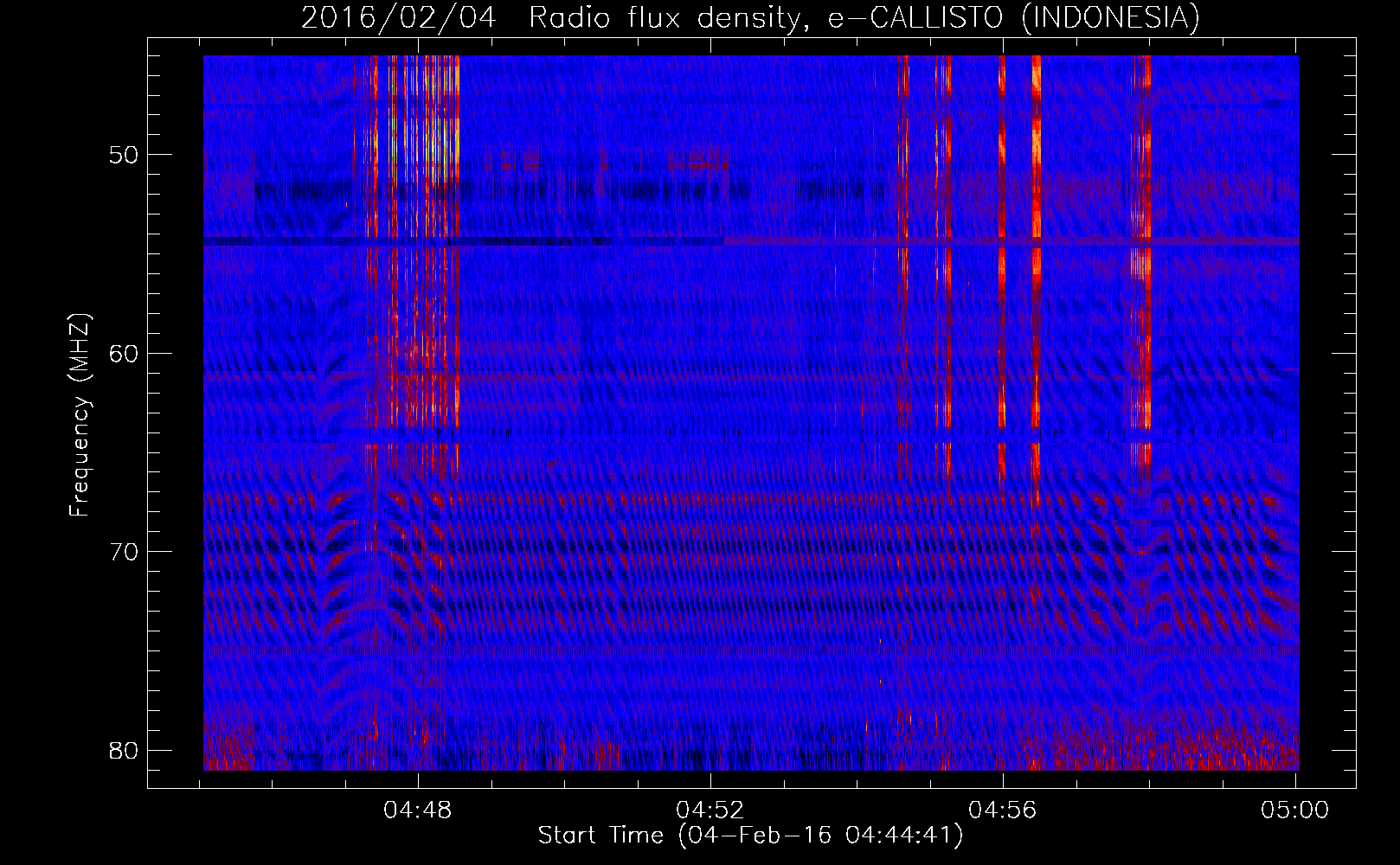
Task: Click the 80 frequency tick label
Action: click(124, 750)
